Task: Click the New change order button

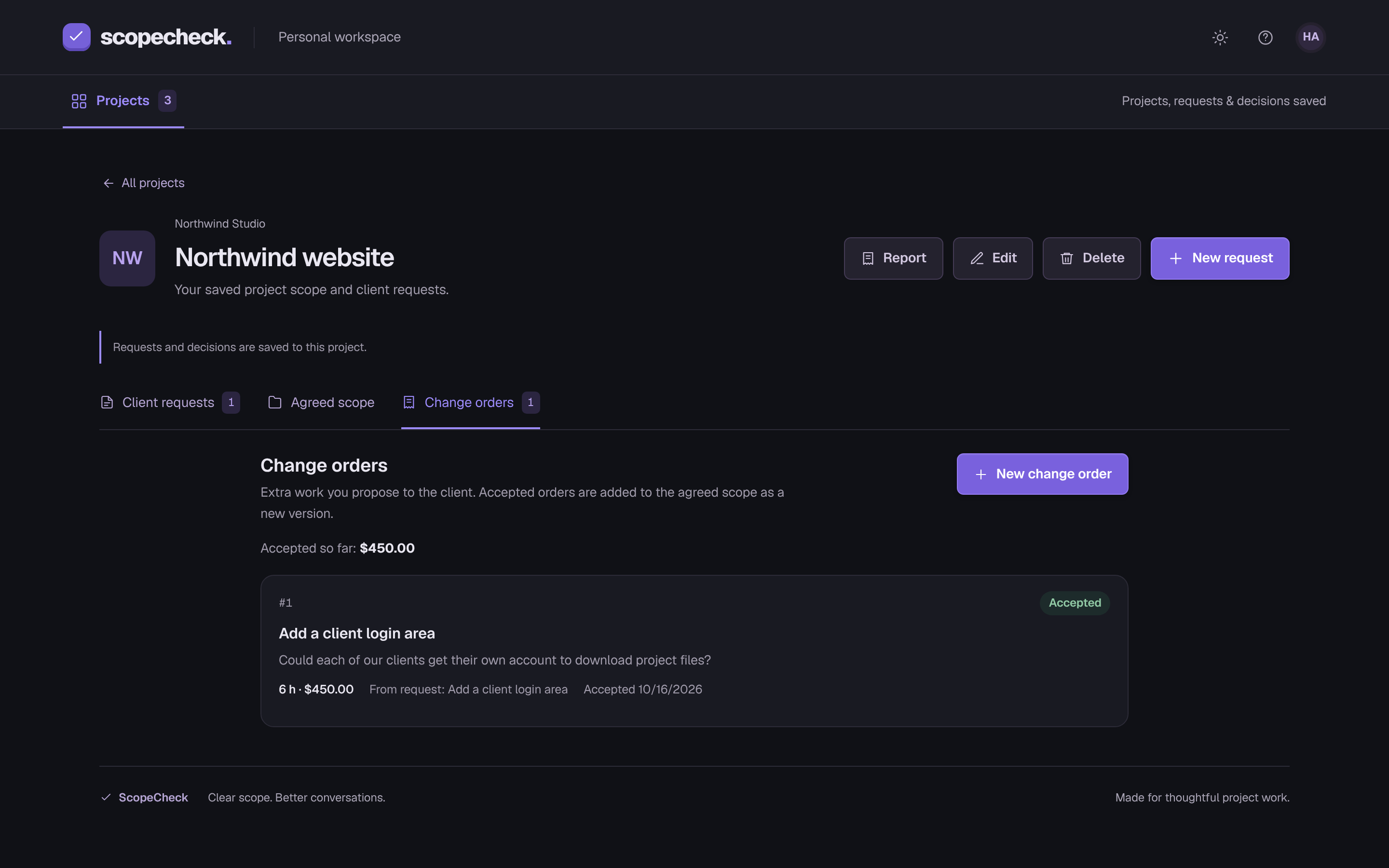Action: point(1042,474)
